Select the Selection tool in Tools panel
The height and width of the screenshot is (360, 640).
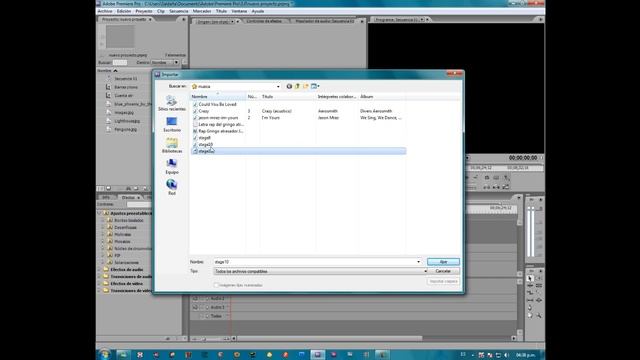point(530,278)
